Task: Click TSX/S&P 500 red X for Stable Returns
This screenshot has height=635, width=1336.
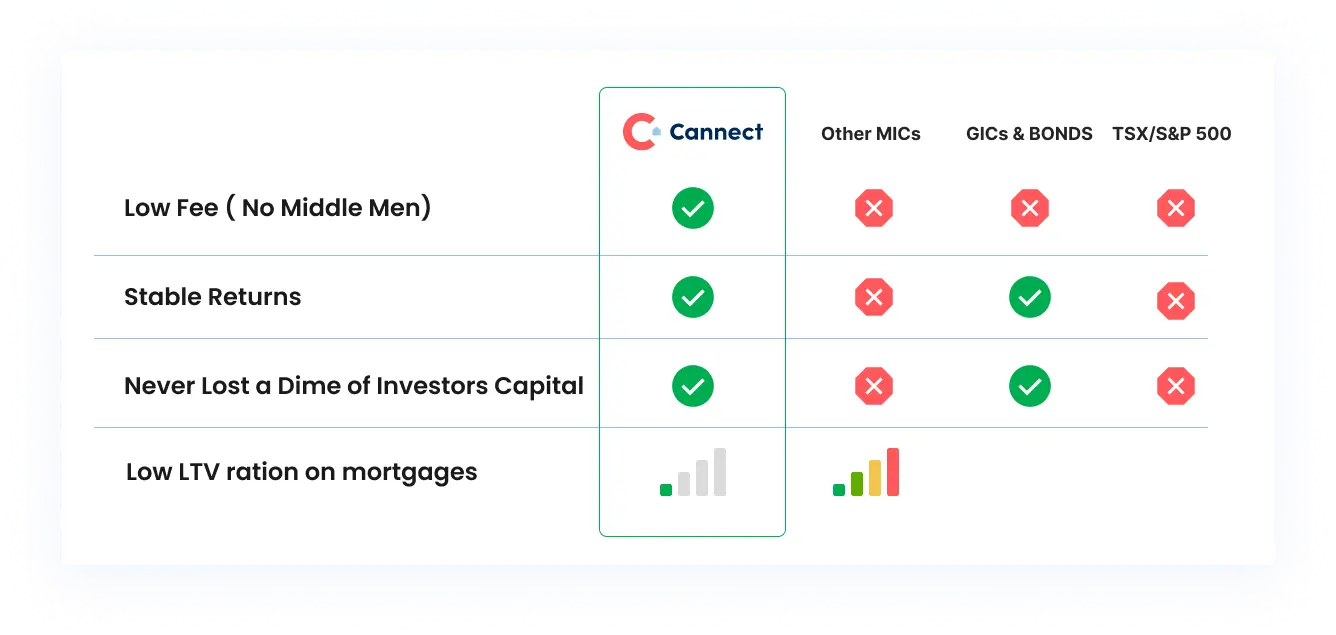Action: coord(1176,300)
